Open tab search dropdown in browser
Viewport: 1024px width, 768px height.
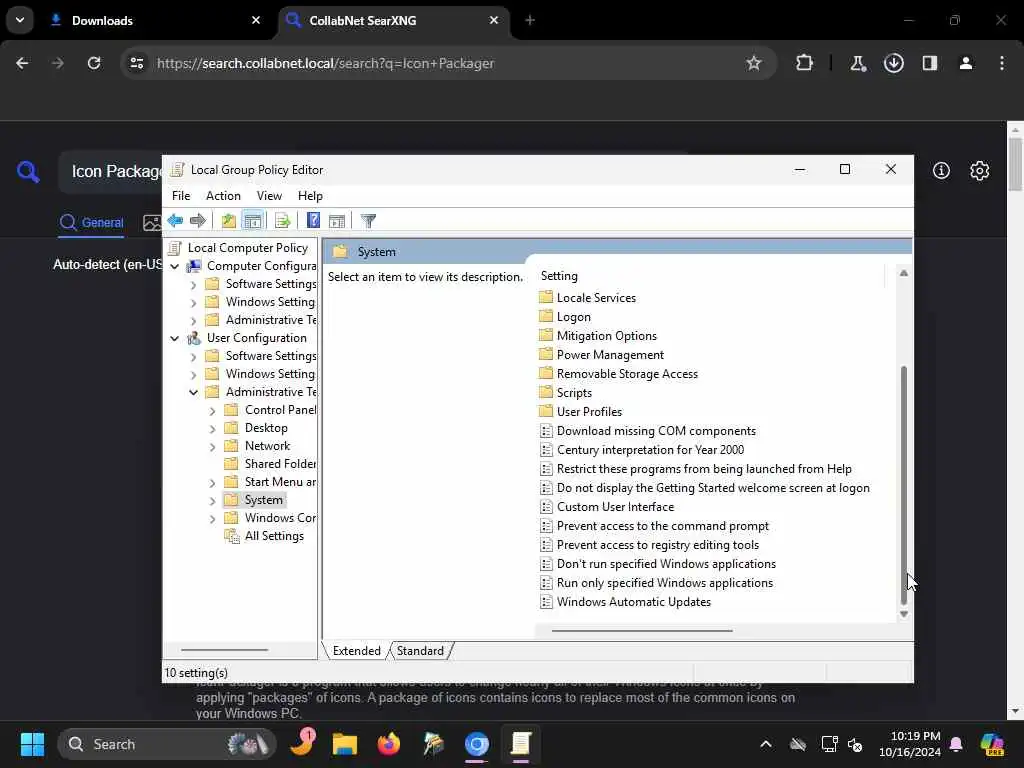(20, 20)
